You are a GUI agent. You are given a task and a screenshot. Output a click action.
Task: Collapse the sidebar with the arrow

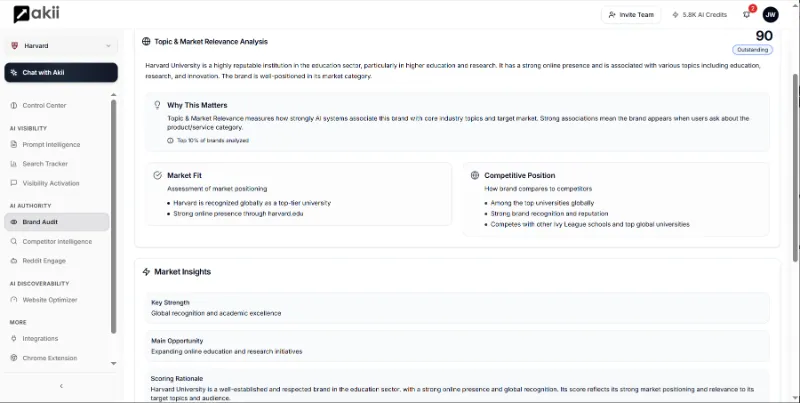coord(61,386)
